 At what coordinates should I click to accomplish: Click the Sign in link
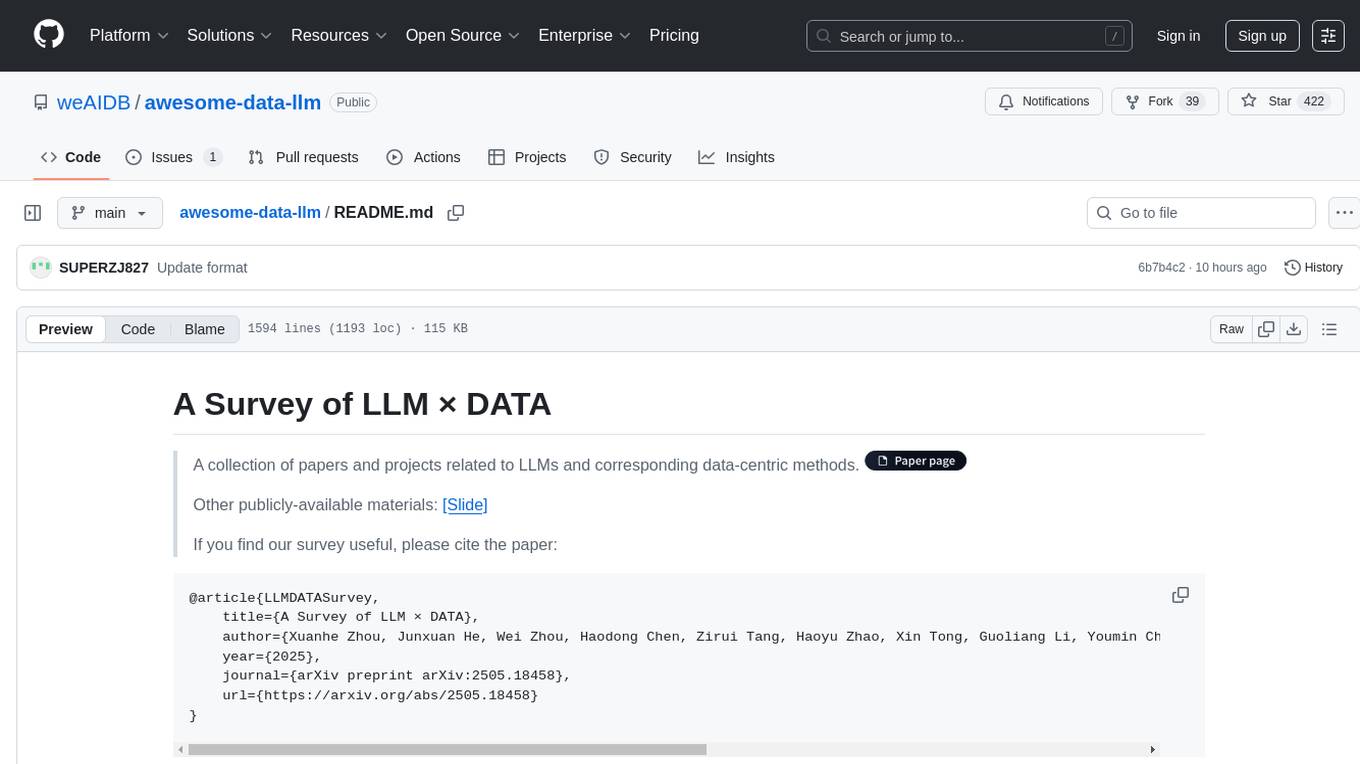[x=1178, y=36]
